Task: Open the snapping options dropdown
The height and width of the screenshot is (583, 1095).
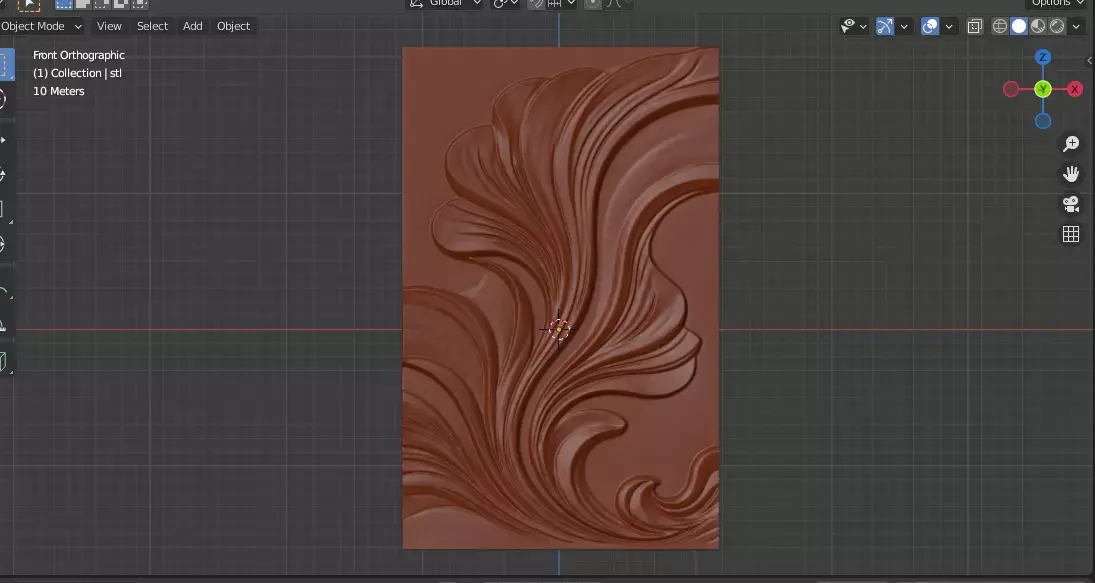Action: coord(561,3)
